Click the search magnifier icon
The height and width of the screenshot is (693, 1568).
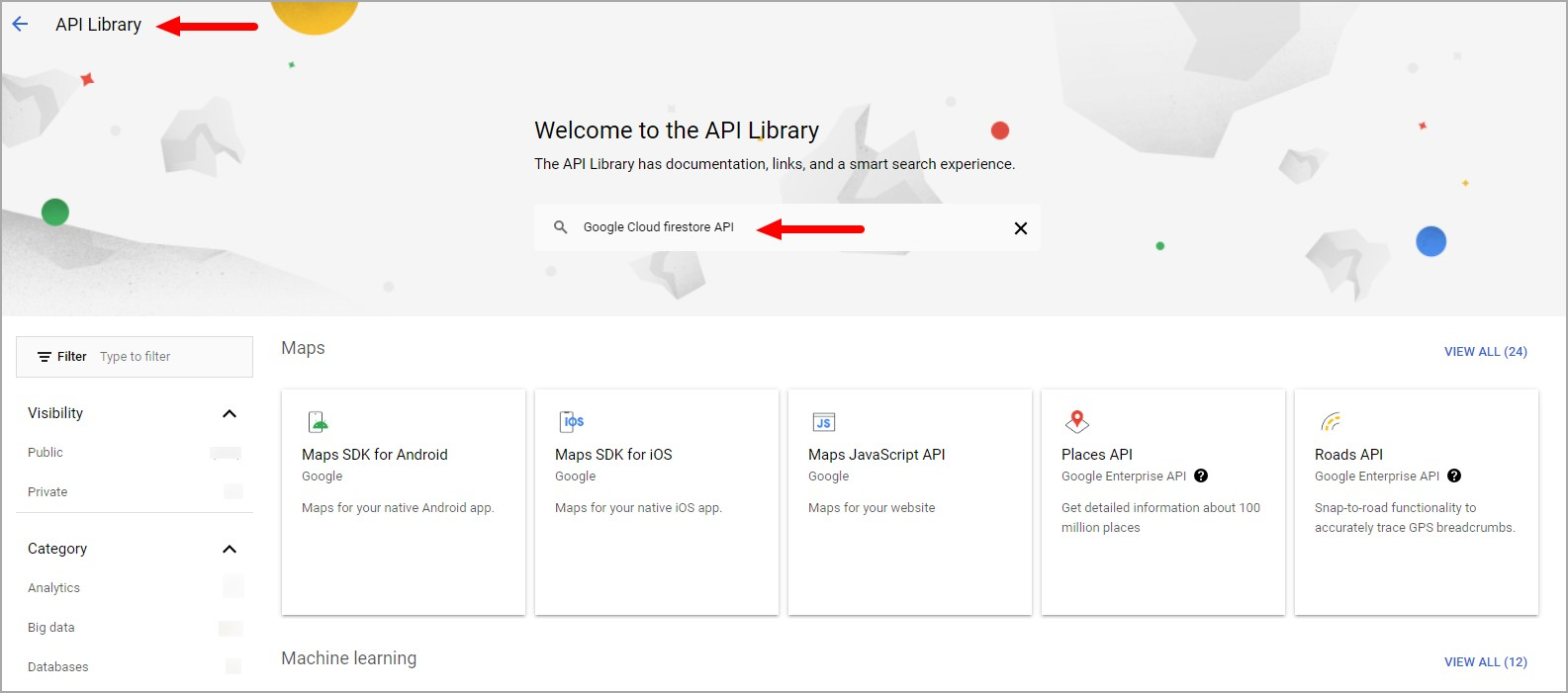561,227
